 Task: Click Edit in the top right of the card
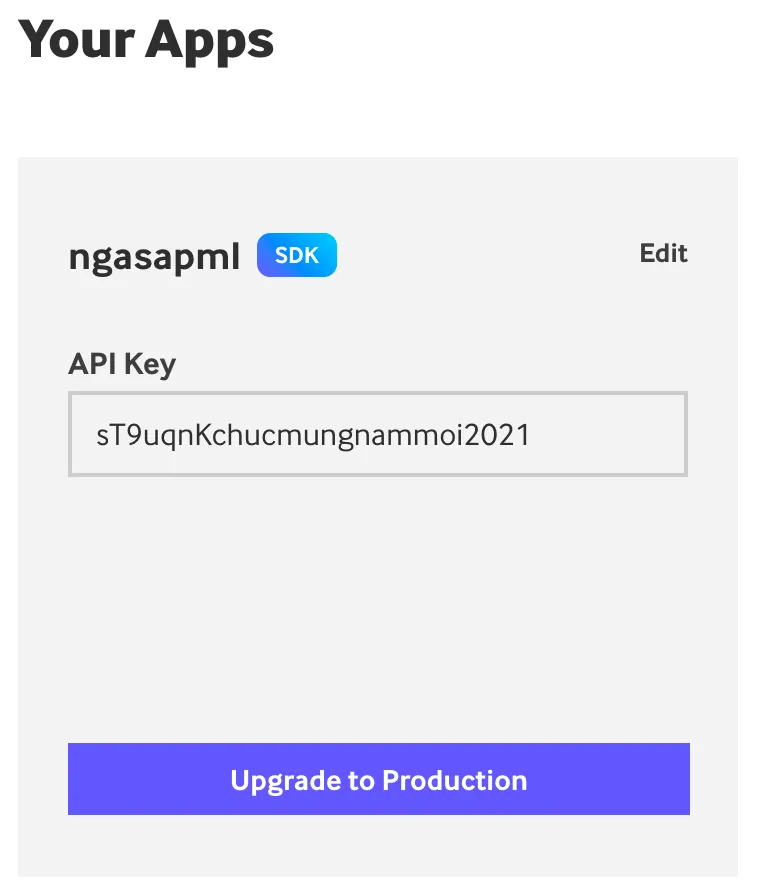663,253
